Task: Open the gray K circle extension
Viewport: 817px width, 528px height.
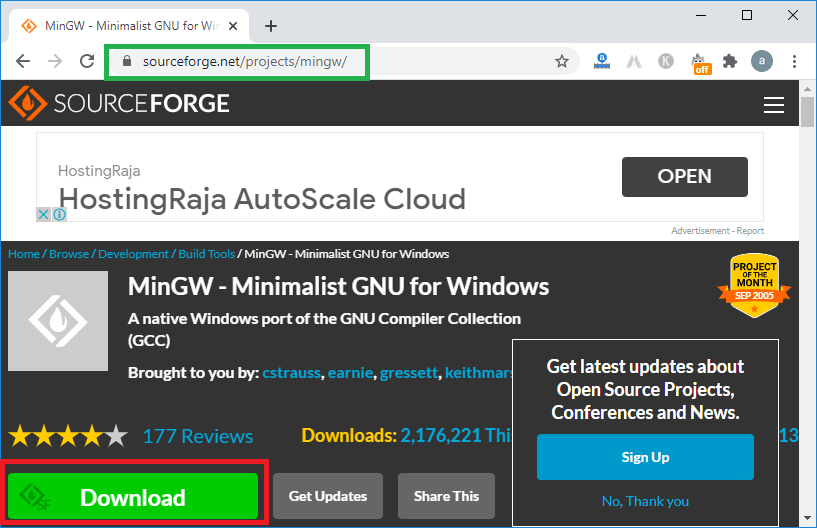Action: pos(665,62)
